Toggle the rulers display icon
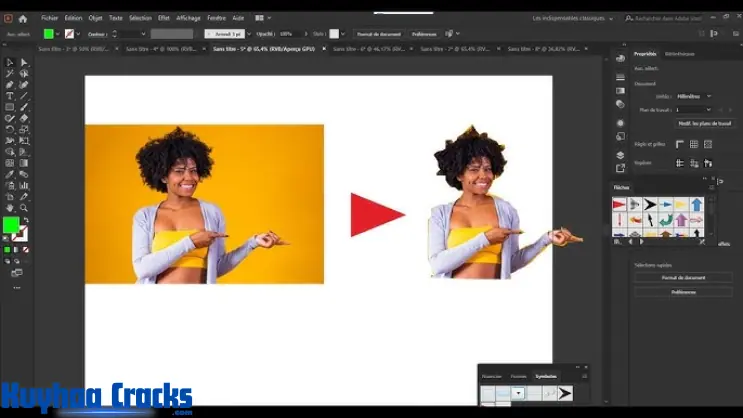The image size is (743, 418). [x=680, y=144]
